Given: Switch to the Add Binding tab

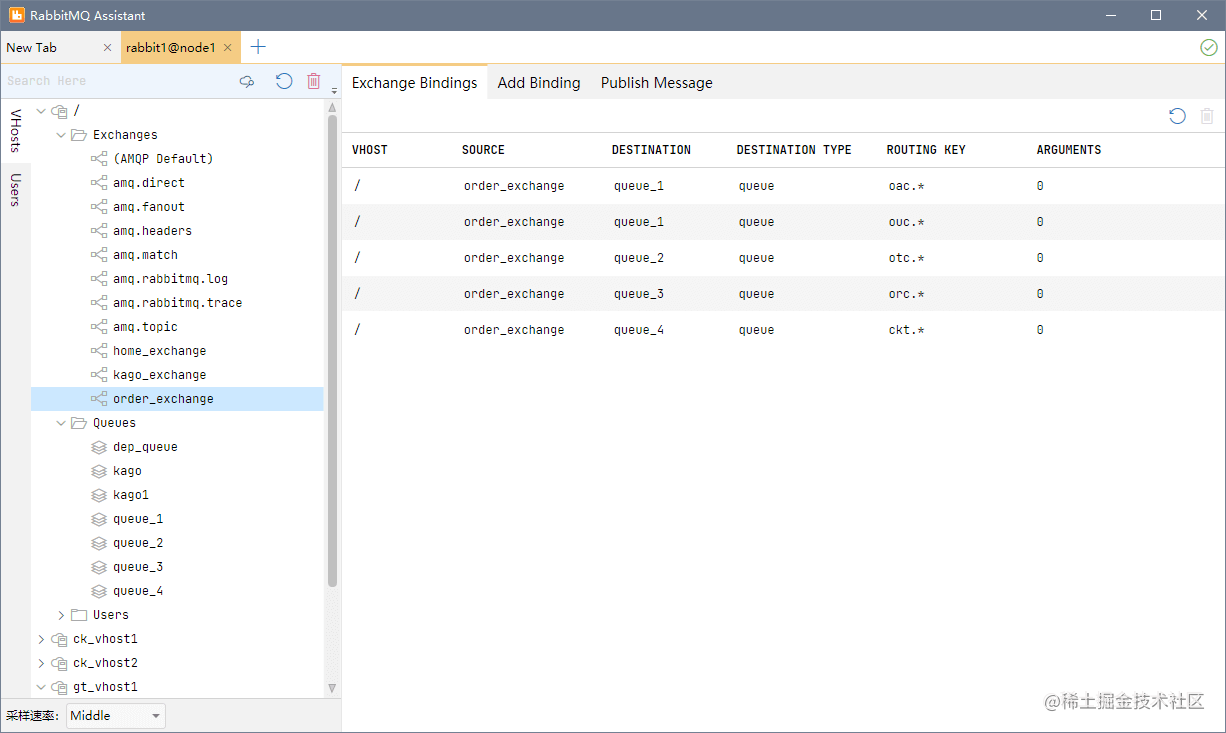Looking at the screenshot, I should (539, 83).
